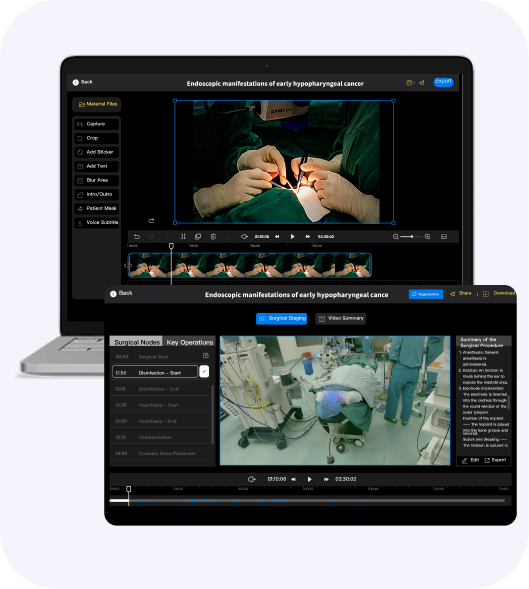Select the Disinfection – End node
Screen dimensions: 529x589
(160, 389)
